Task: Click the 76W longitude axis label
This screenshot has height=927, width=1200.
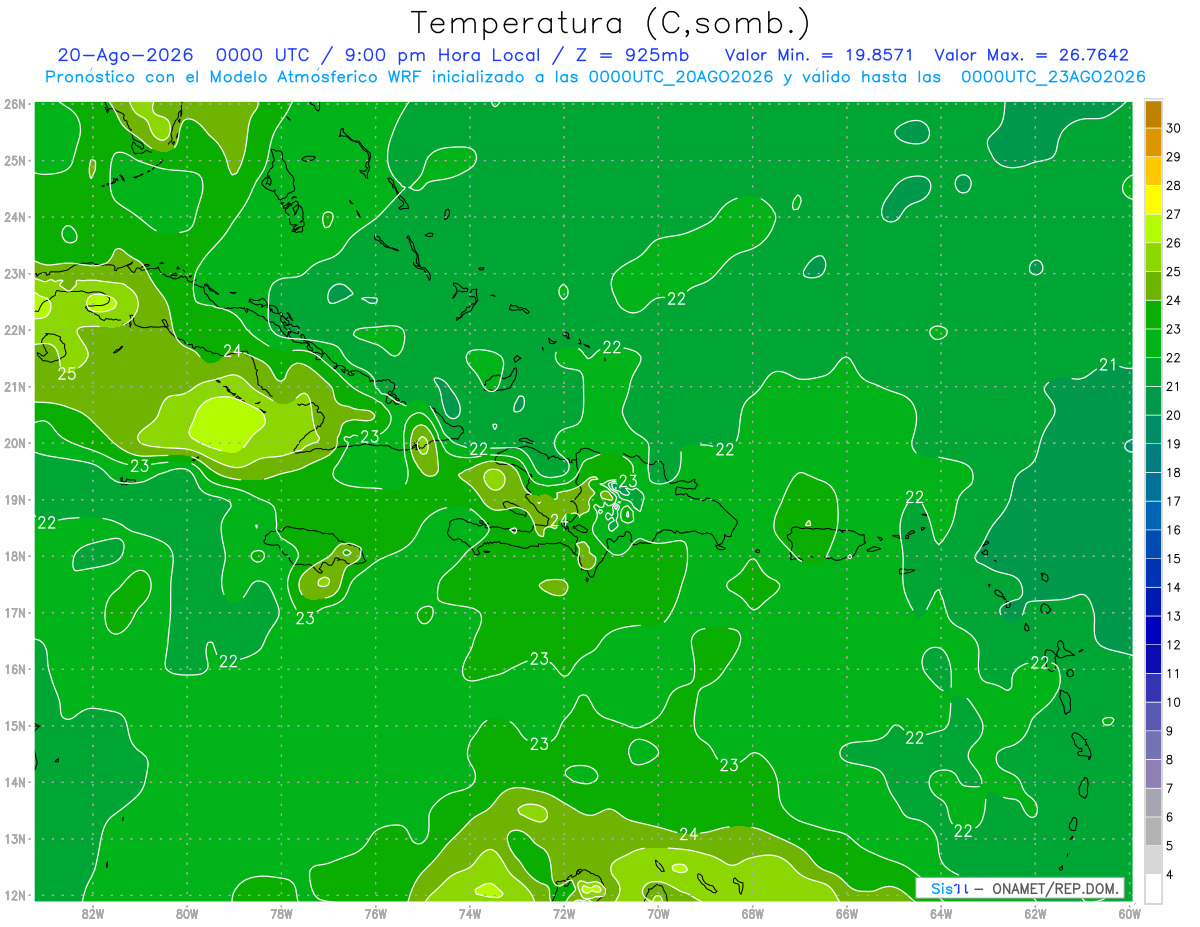Action: pos(375,913)
